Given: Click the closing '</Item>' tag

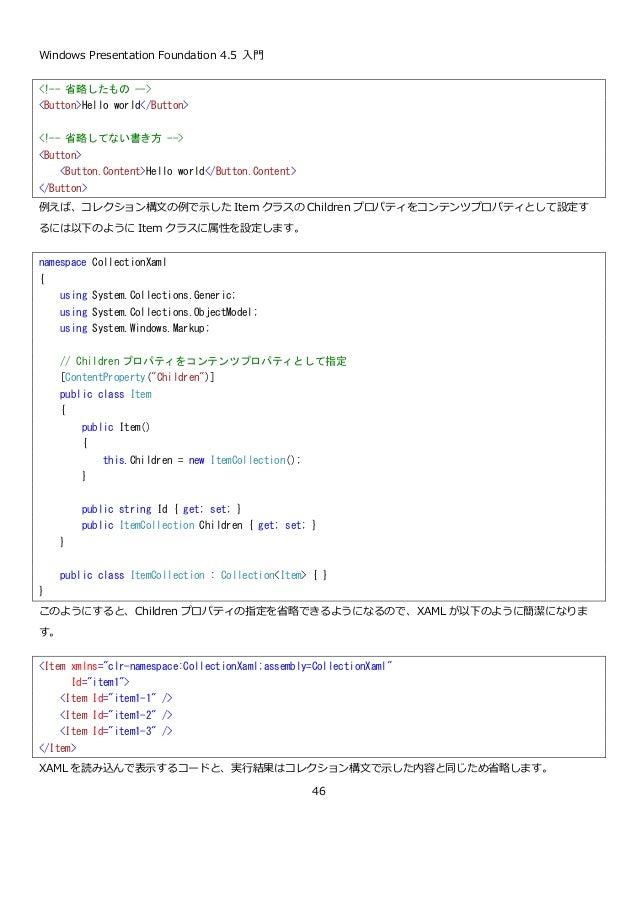Looking at the screenshot, I should tap(58, 748).
